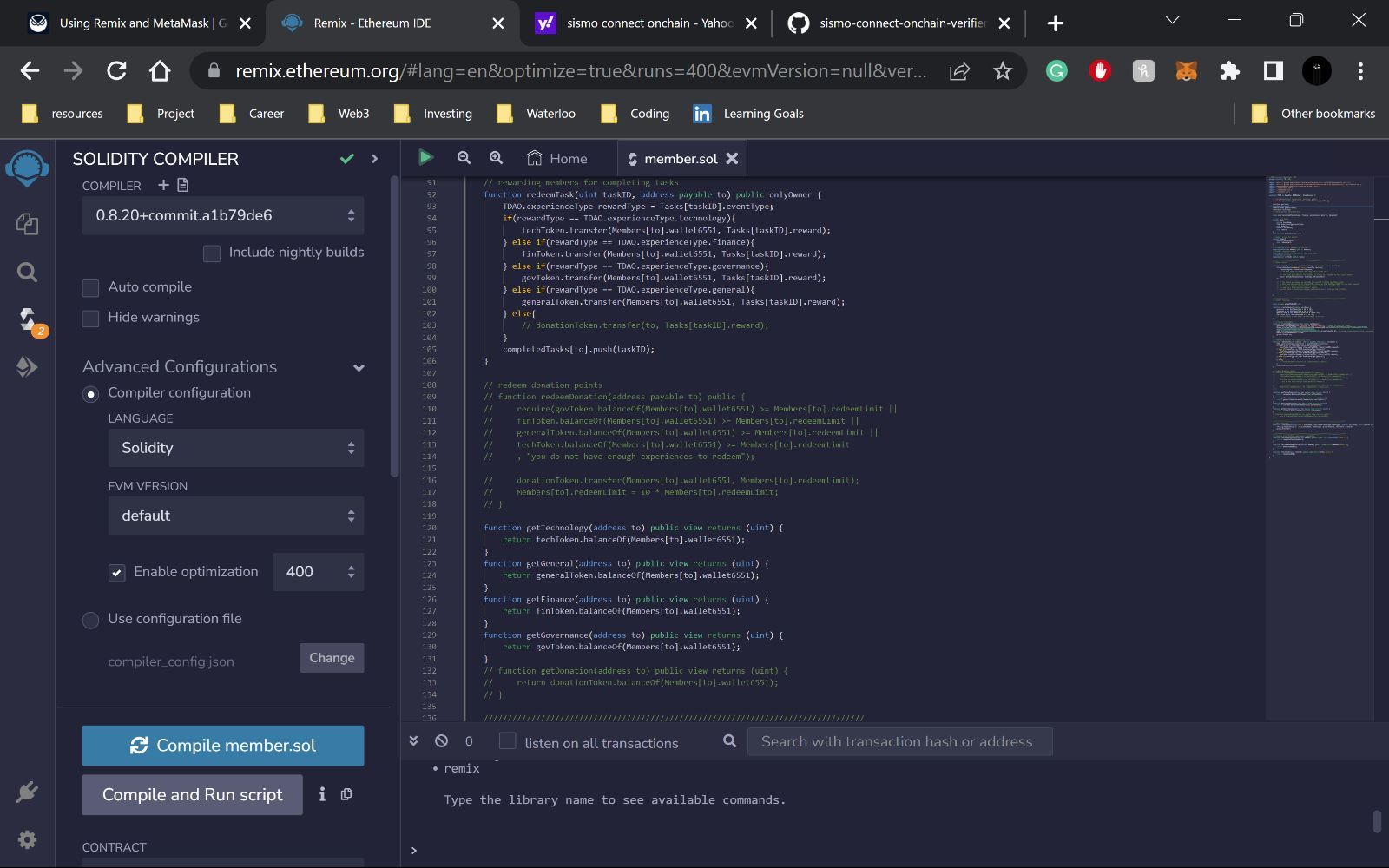Bookmark this page star icon

tap(1003, 71)
